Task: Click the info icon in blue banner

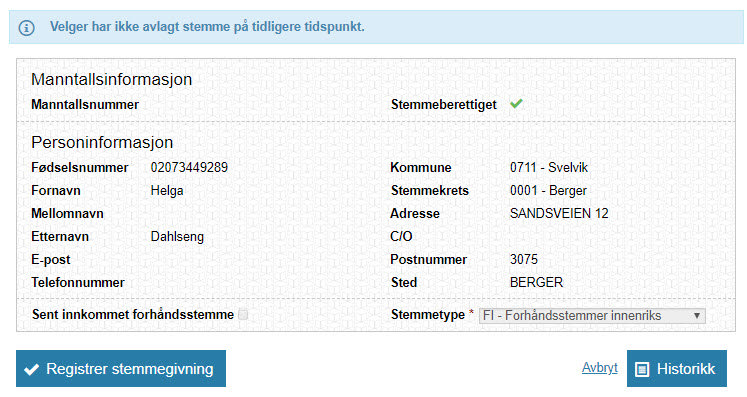Action: click(26, 28)
